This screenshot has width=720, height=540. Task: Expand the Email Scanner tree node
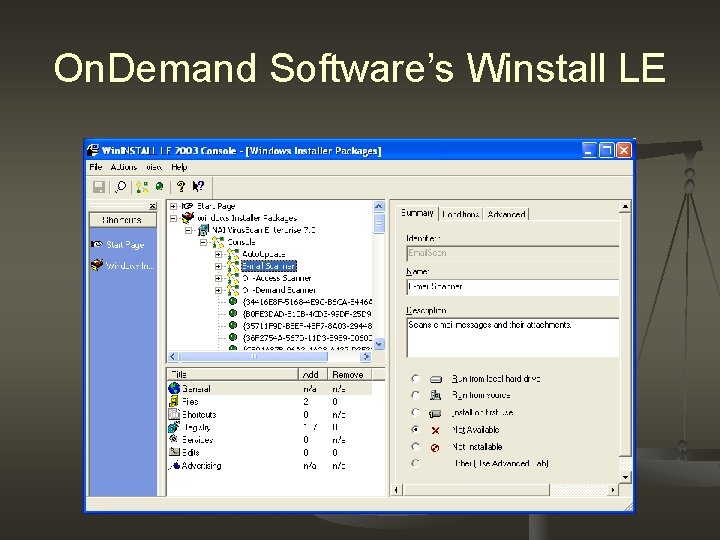[219, 266]
